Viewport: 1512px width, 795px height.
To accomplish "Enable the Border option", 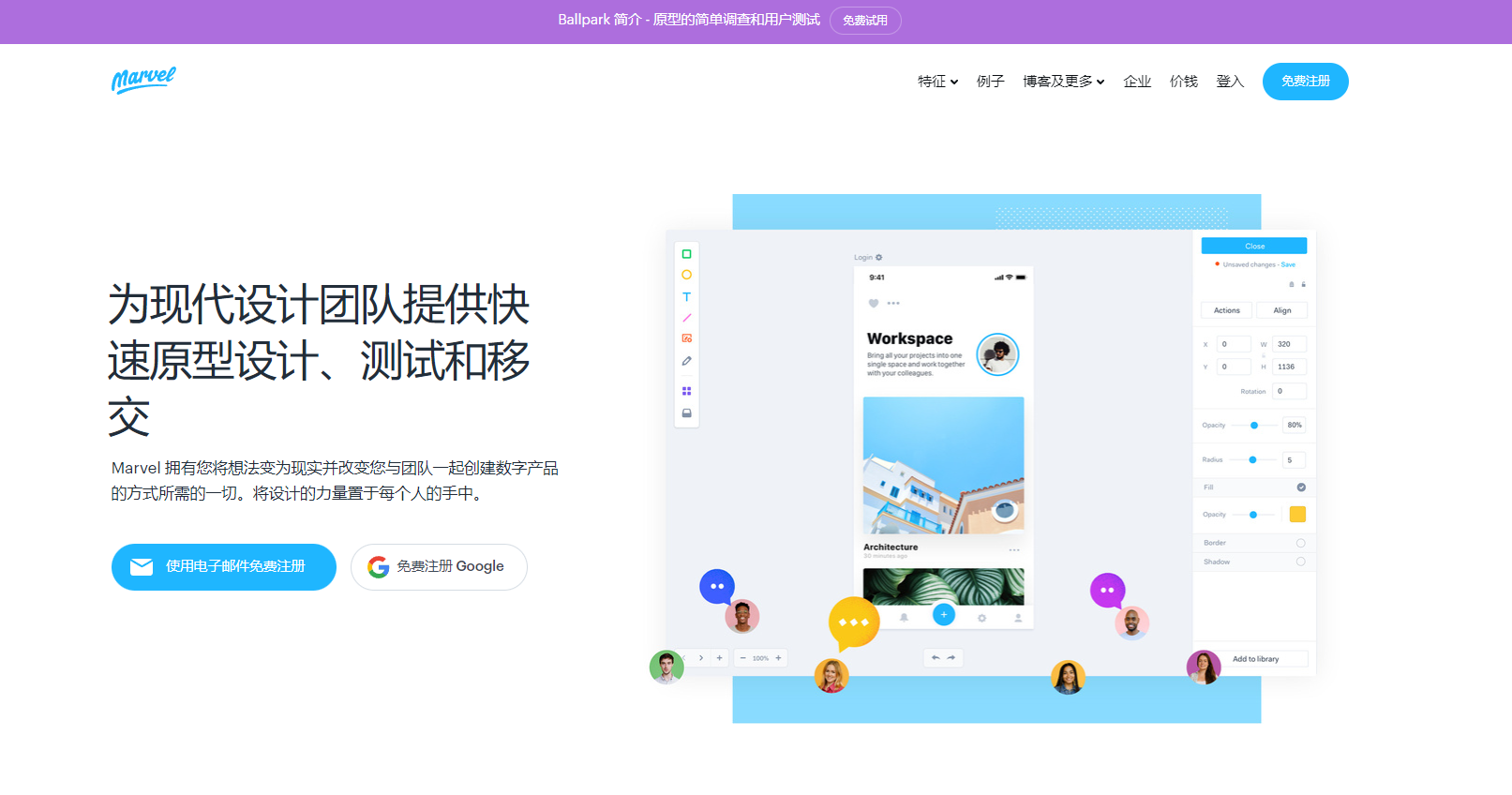I will coord(1300,543).
